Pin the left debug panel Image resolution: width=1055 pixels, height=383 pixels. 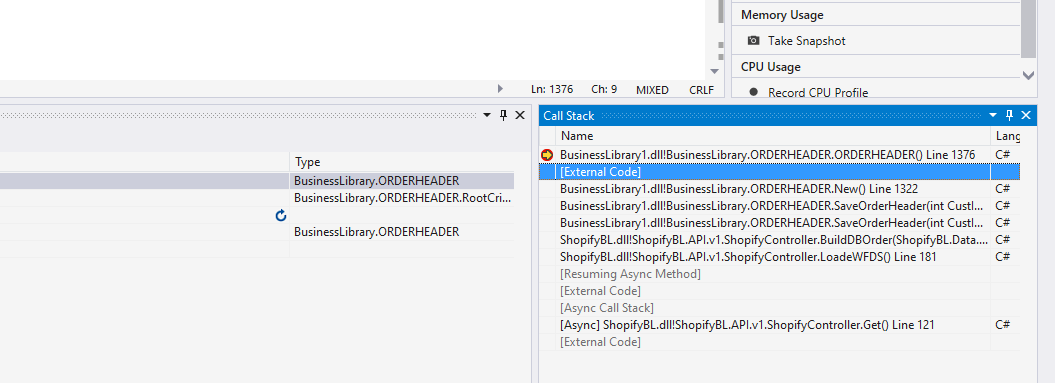503,115
